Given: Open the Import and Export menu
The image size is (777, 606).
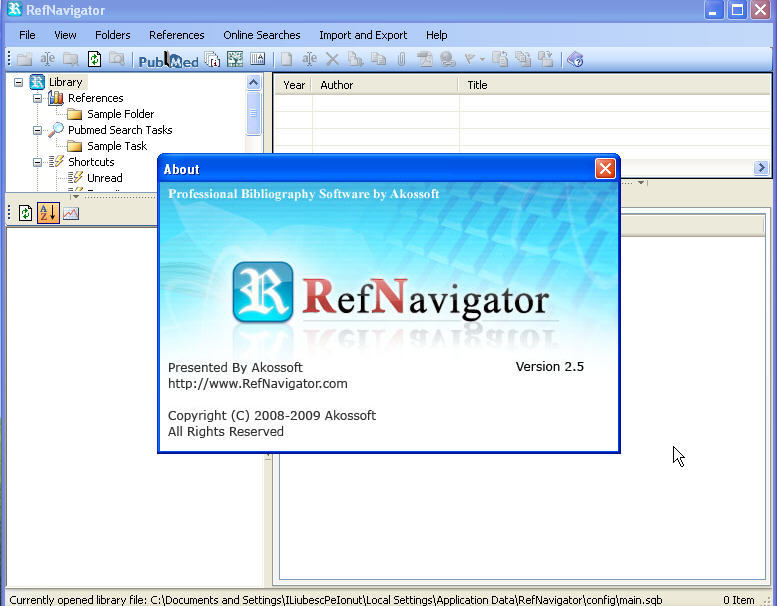Looking at the screenshot, I should click(363, 35).
